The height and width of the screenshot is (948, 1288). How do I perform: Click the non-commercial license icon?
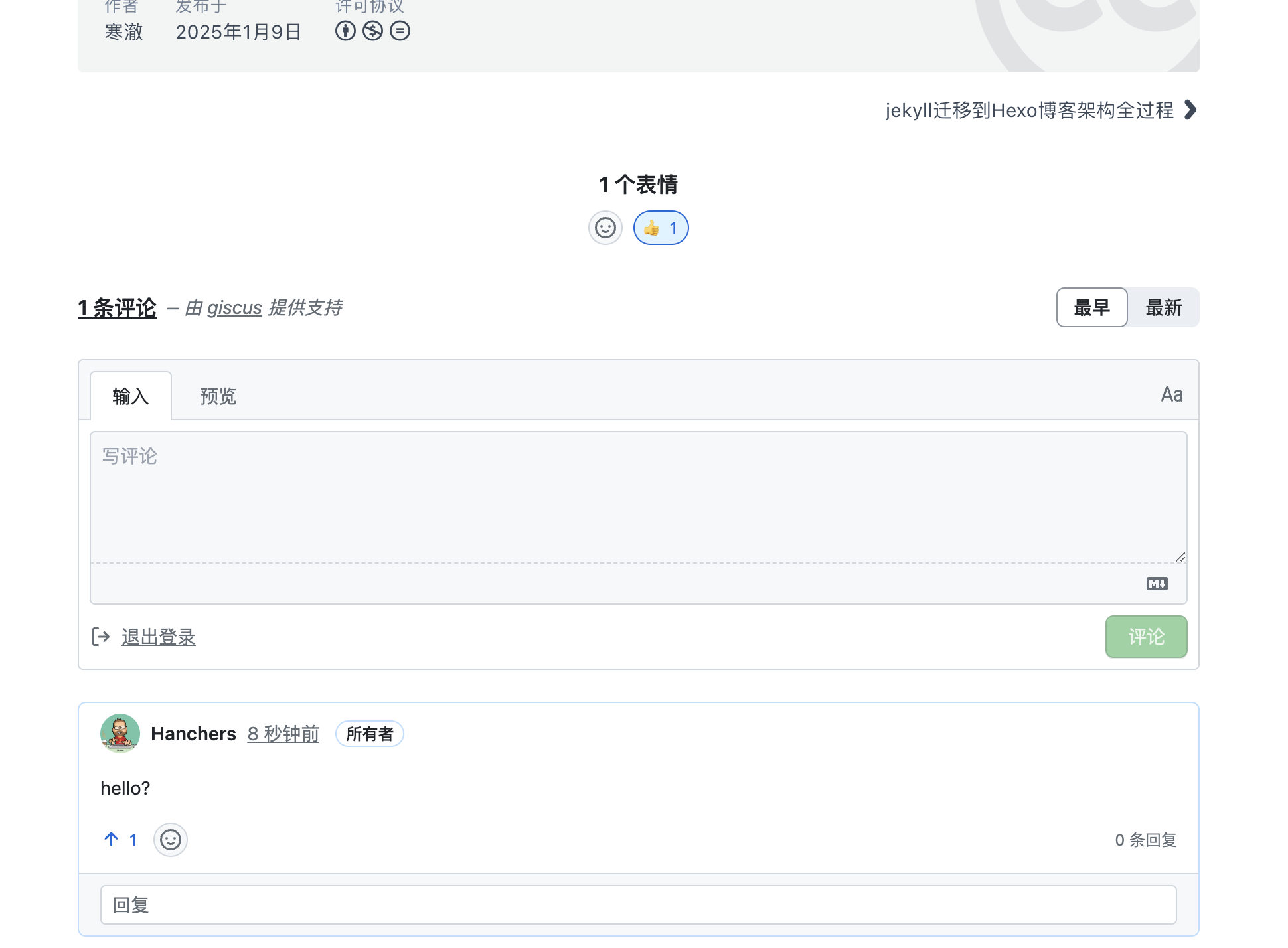[372, 31]
